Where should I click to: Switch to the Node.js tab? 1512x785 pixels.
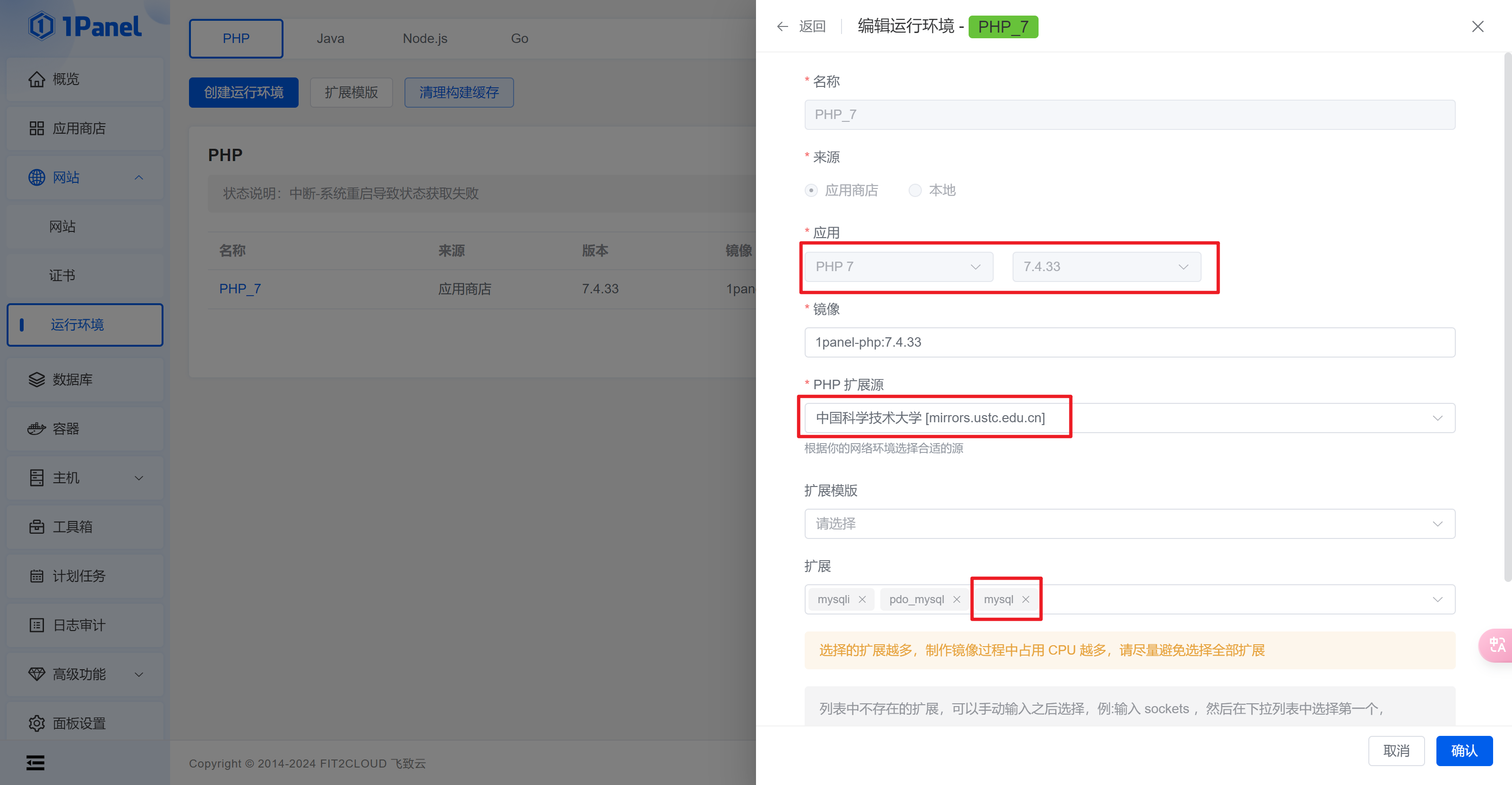click(x=425, y=38)
